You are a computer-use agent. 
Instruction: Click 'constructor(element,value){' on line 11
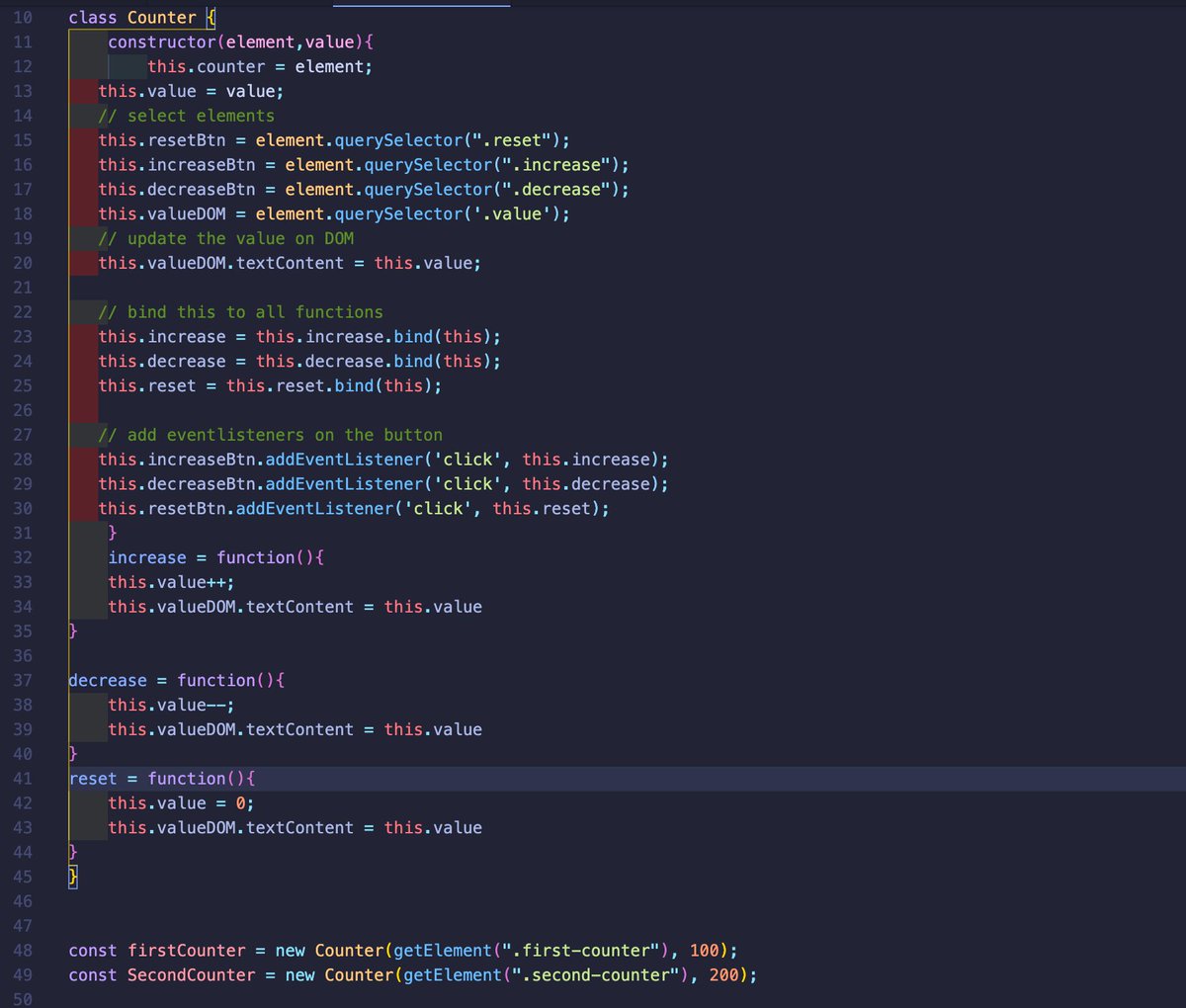(x=241, y=42)
